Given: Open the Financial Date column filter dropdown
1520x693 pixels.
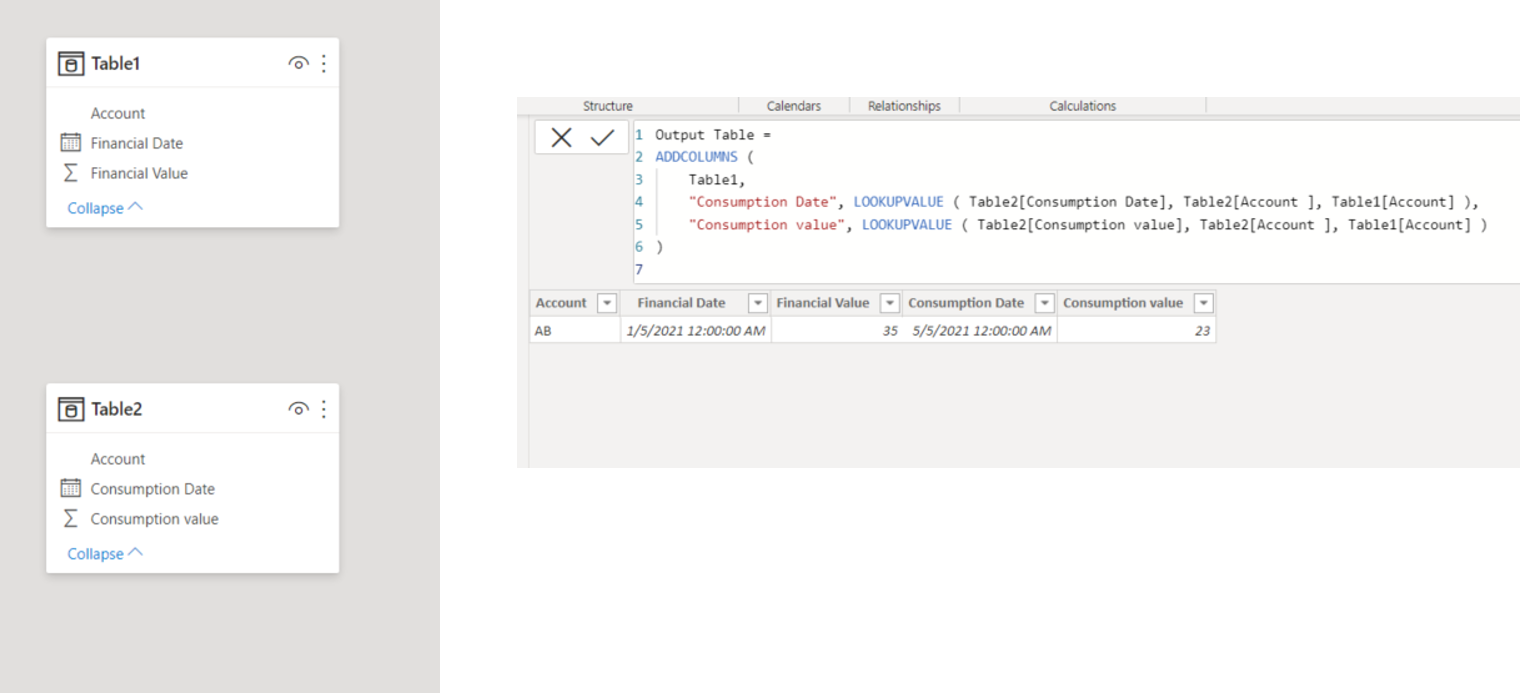Looking at the screenshot, I should (758, 303).
